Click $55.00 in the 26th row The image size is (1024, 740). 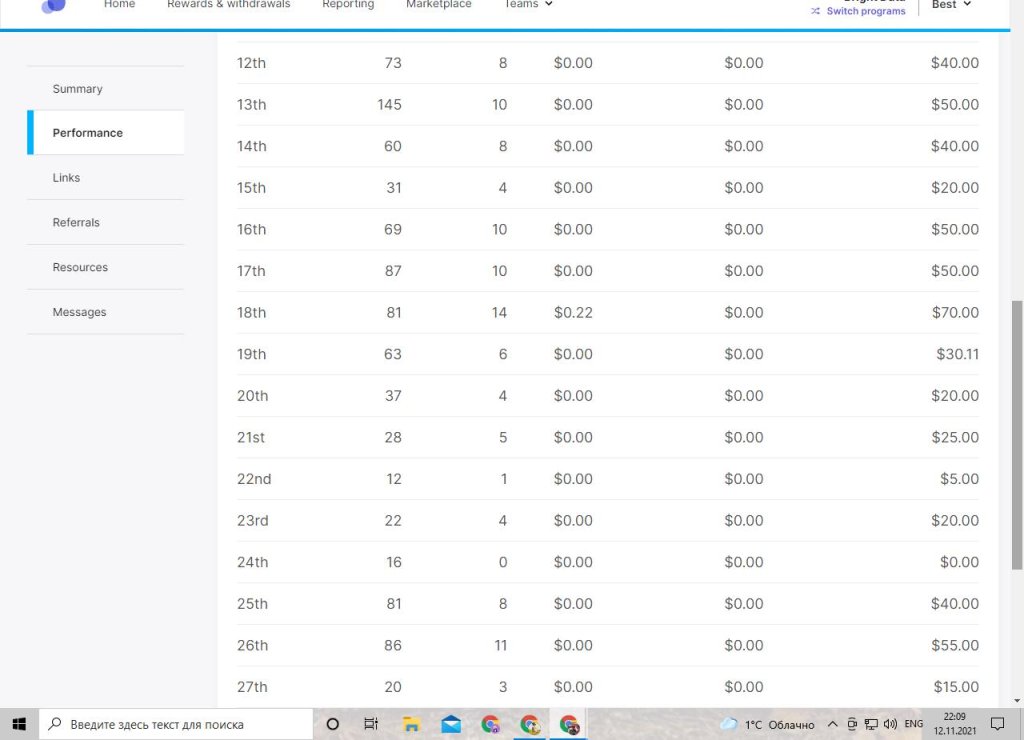coord(955,645)
